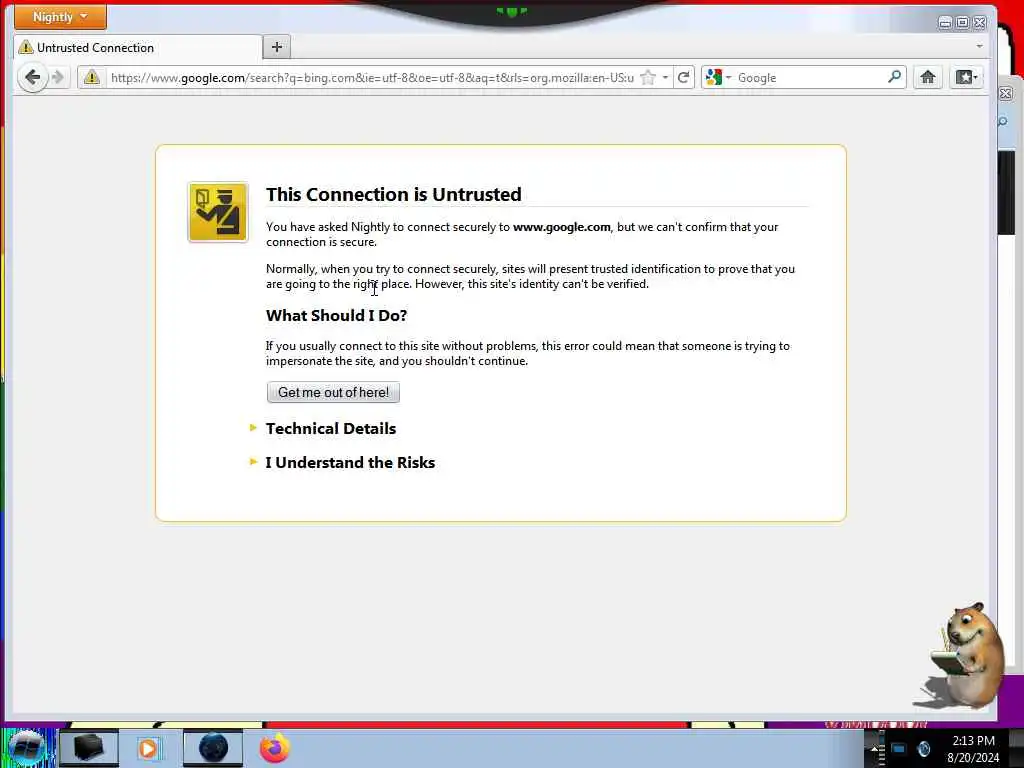
Task: Go forward one page
Action: point(58,78)
